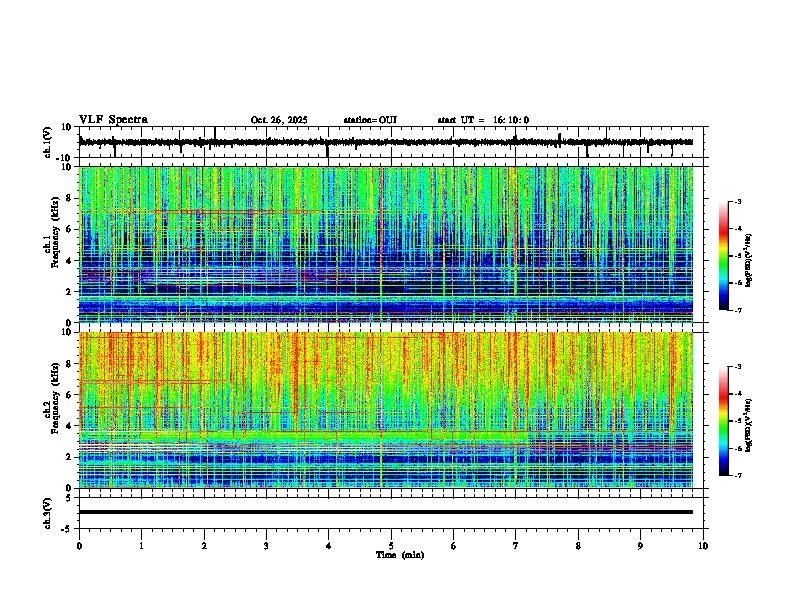This screenshot has width=792, height=612.
Task: Click the ch.1 spectrogram color scale bar
Action: [x=723, y=256]
